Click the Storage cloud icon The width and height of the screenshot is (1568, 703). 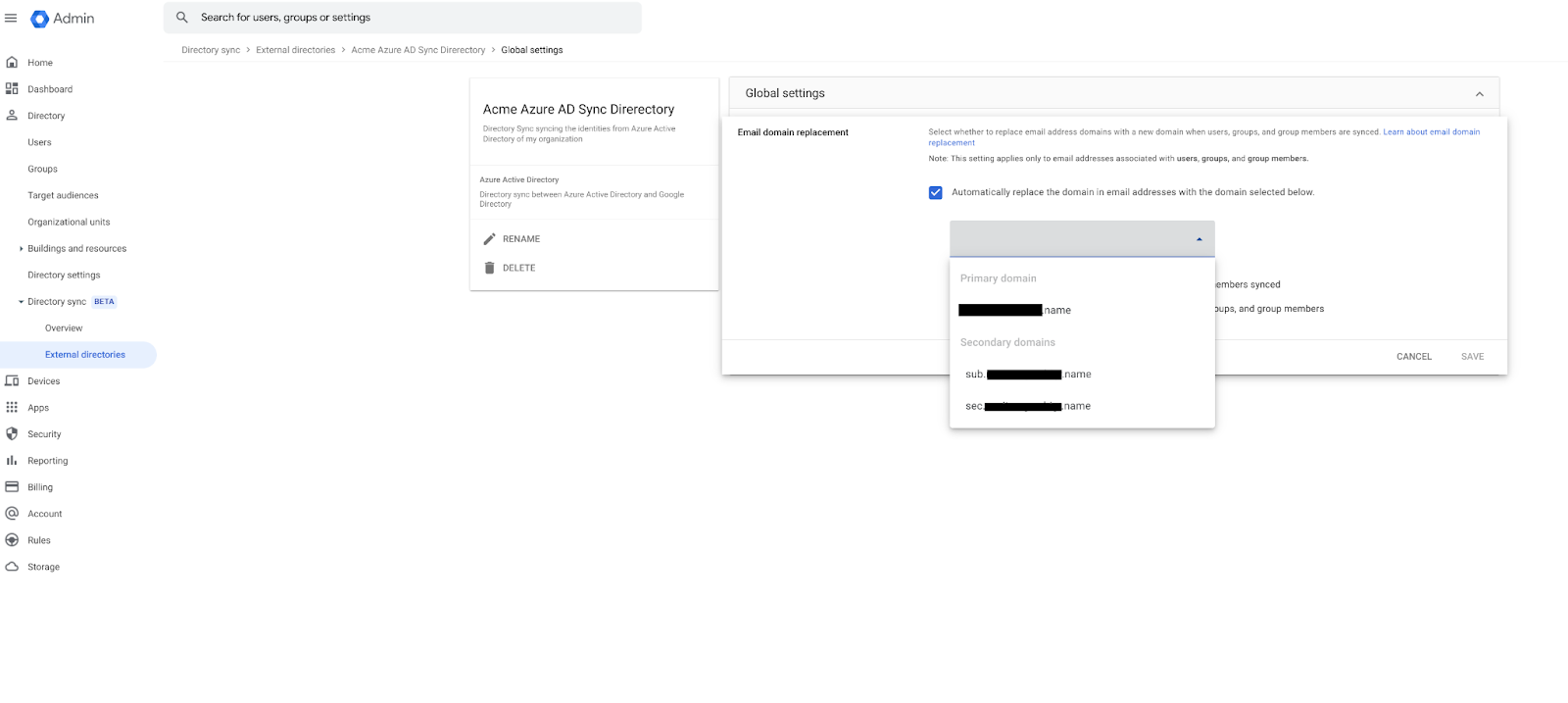[12, 566]
